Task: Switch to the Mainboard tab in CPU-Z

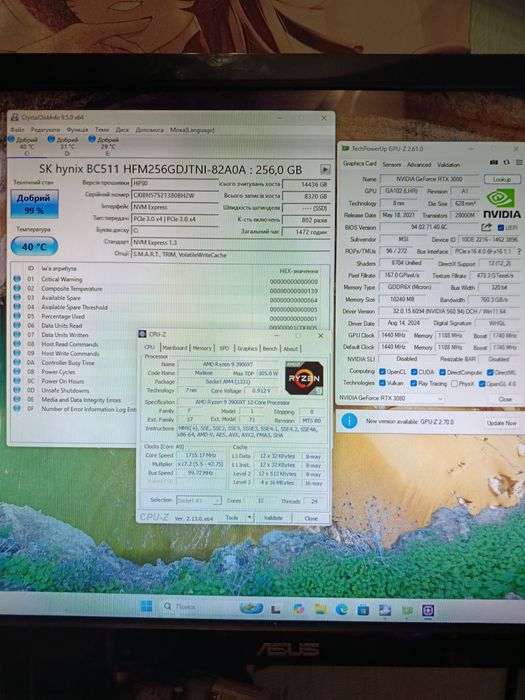Action: [x=175, y=348]
